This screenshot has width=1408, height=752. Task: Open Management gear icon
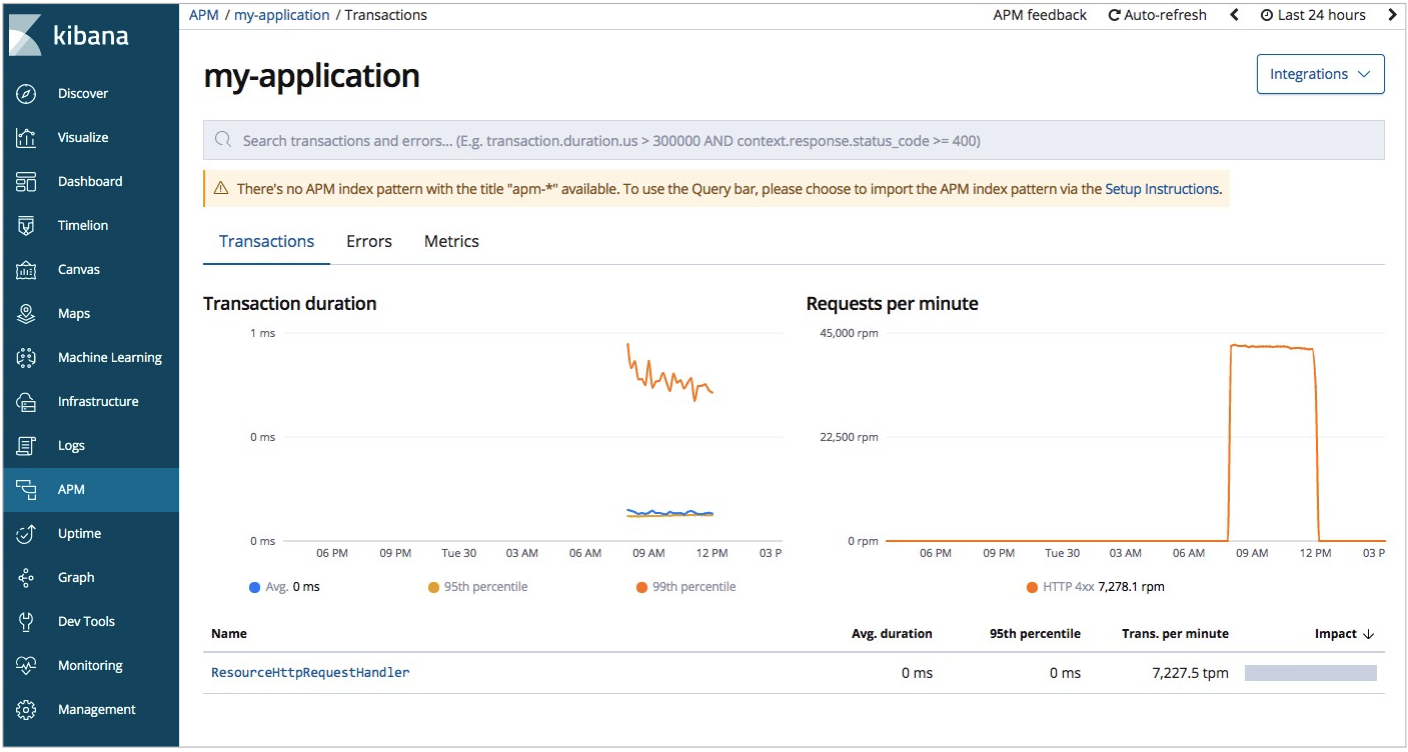point(27,709)
